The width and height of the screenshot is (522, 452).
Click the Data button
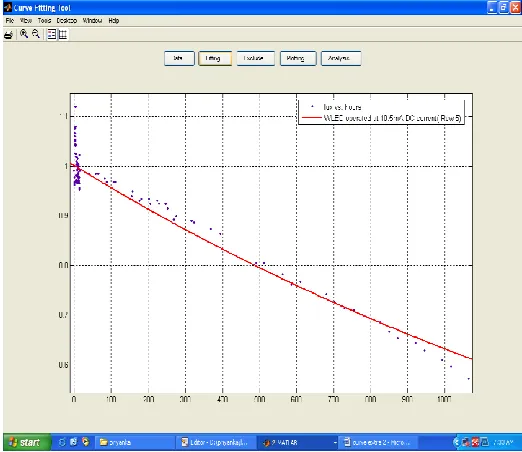pos(179,58)
